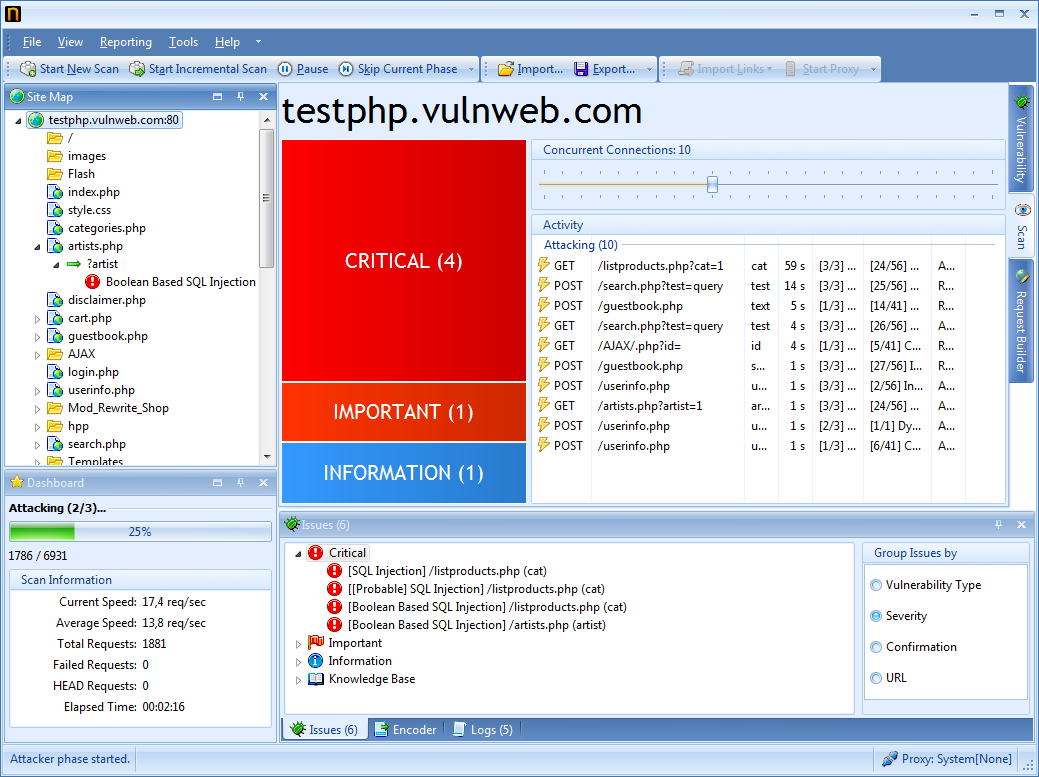The height and width of the screenshot is (777, 1039).
Task: Open the Reporting menu
Action: pos(125,42)
